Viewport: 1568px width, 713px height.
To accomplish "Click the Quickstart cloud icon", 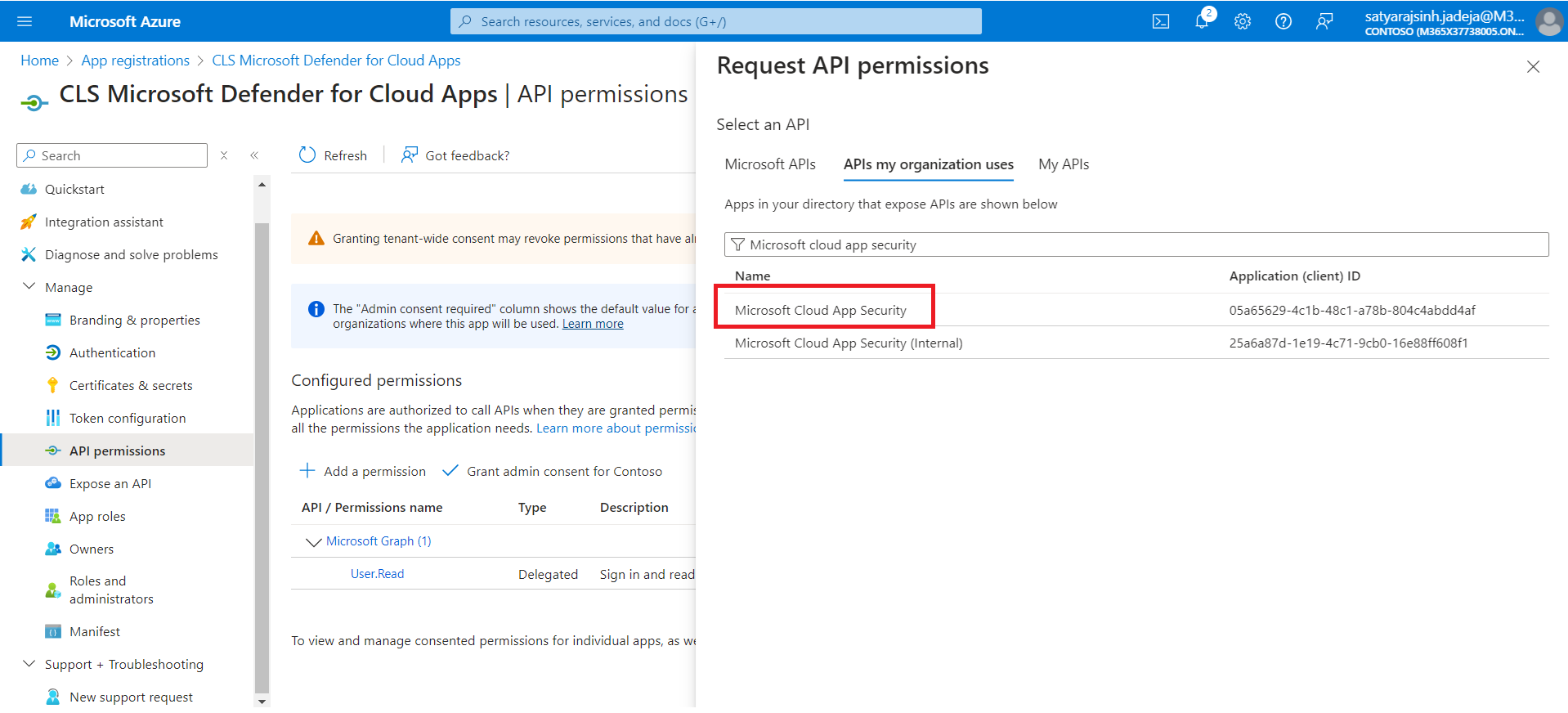I will (x=29, y=189).
